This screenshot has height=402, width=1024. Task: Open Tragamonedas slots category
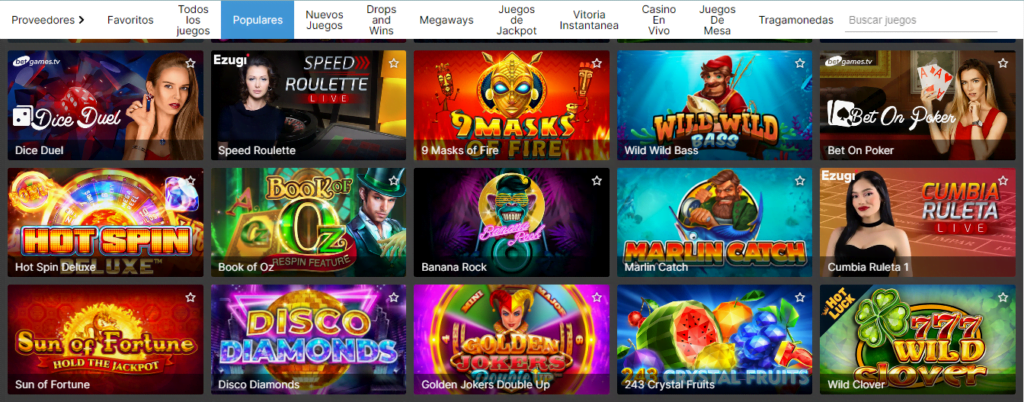coord(796,20)
